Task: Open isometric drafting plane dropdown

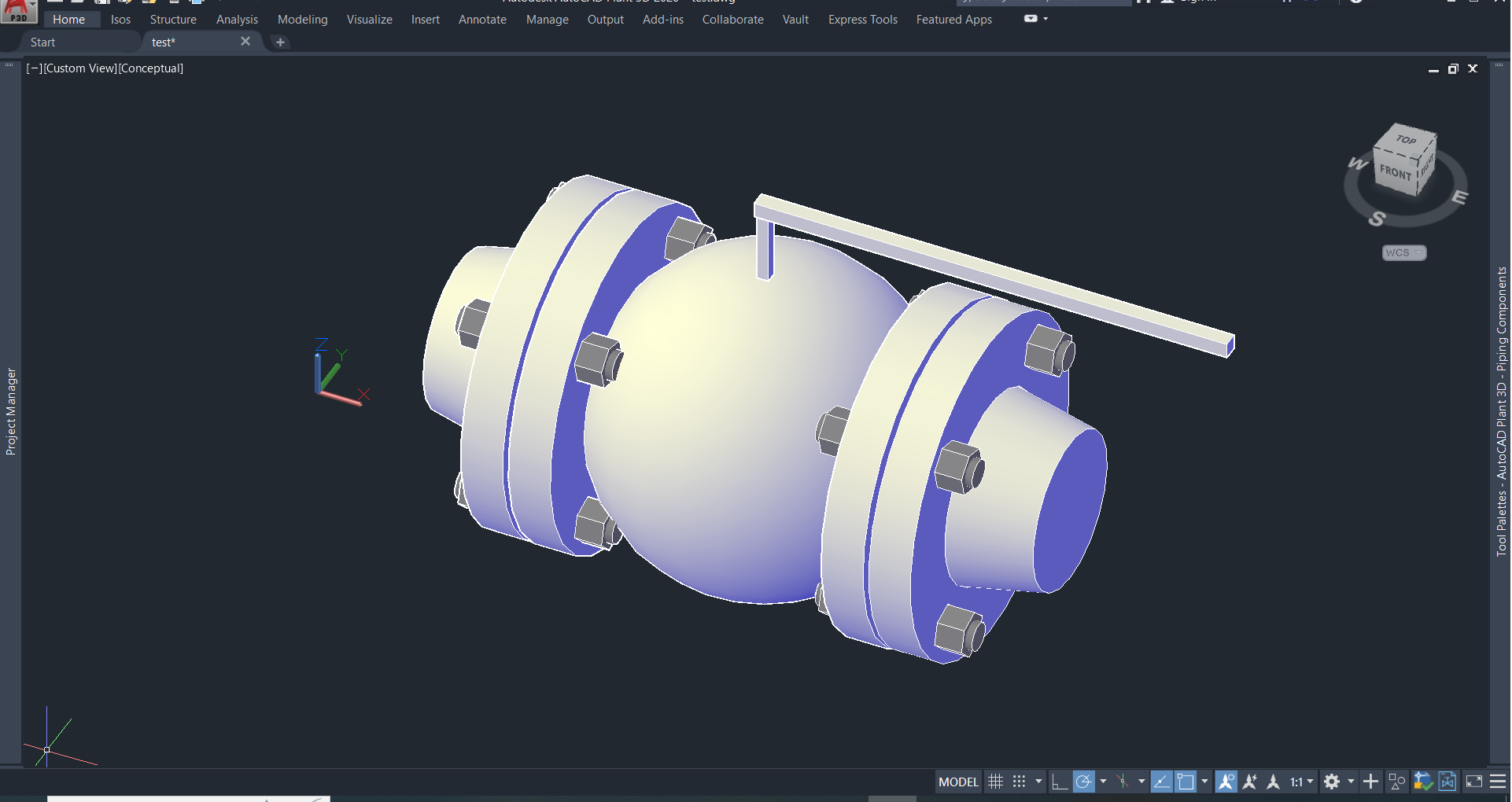Action: click(1141, 782)
